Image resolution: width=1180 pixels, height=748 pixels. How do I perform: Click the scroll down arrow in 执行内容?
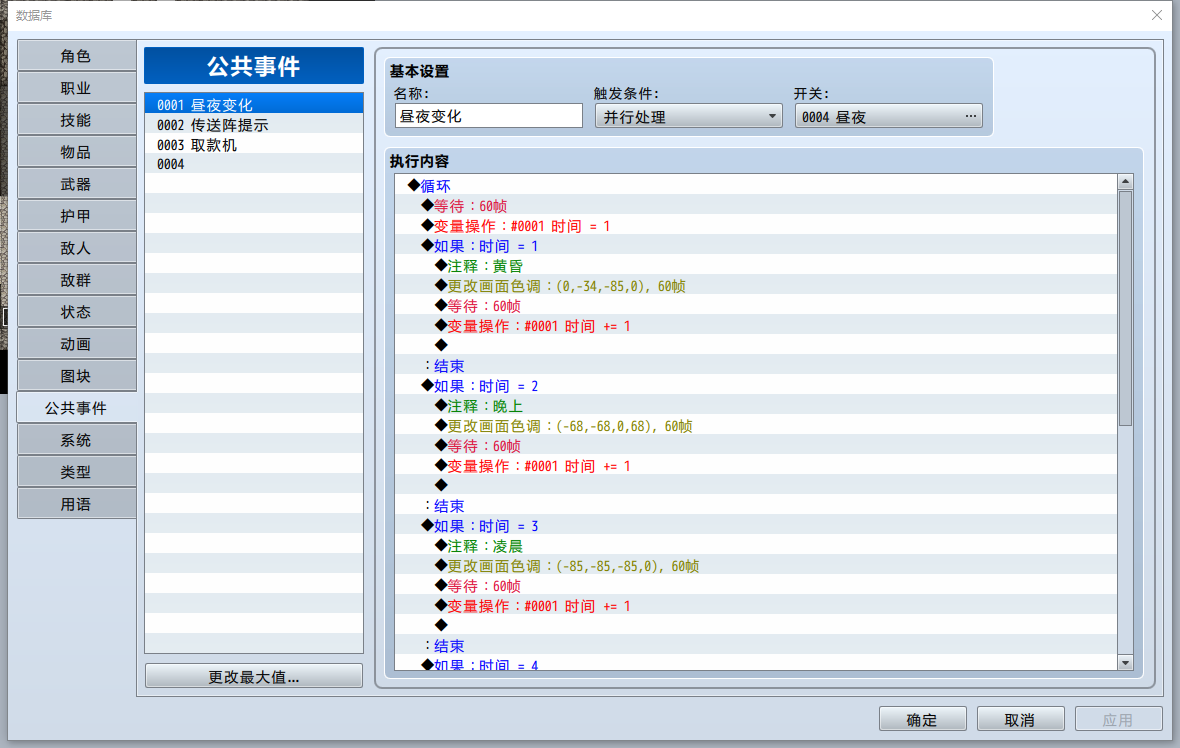click(1125, 663)
